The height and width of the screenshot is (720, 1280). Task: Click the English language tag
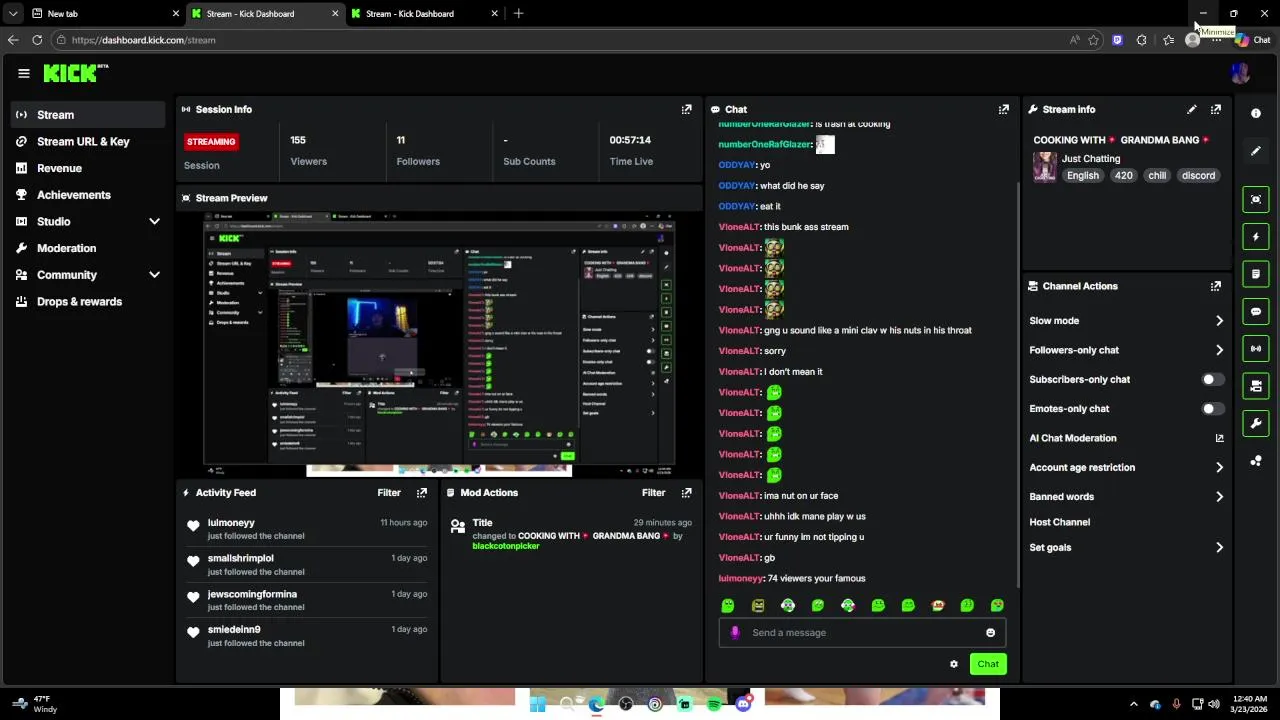point(1082,175)
